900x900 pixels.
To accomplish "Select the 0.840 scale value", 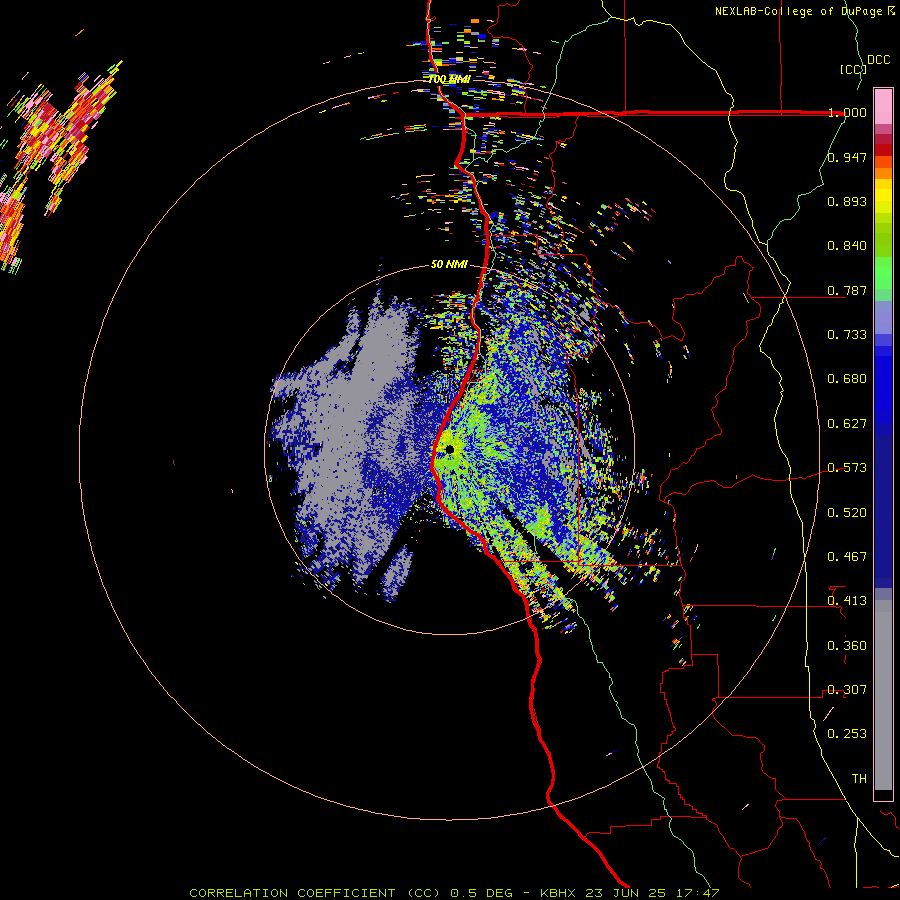I will point(847,246).
